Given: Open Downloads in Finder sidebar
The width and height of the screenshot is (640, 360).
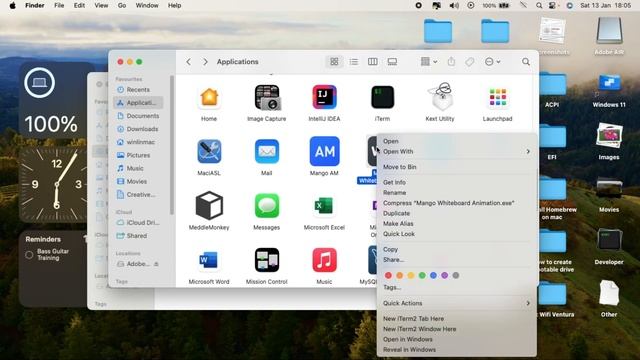Looking at the screenshot, I should point(138,129).
